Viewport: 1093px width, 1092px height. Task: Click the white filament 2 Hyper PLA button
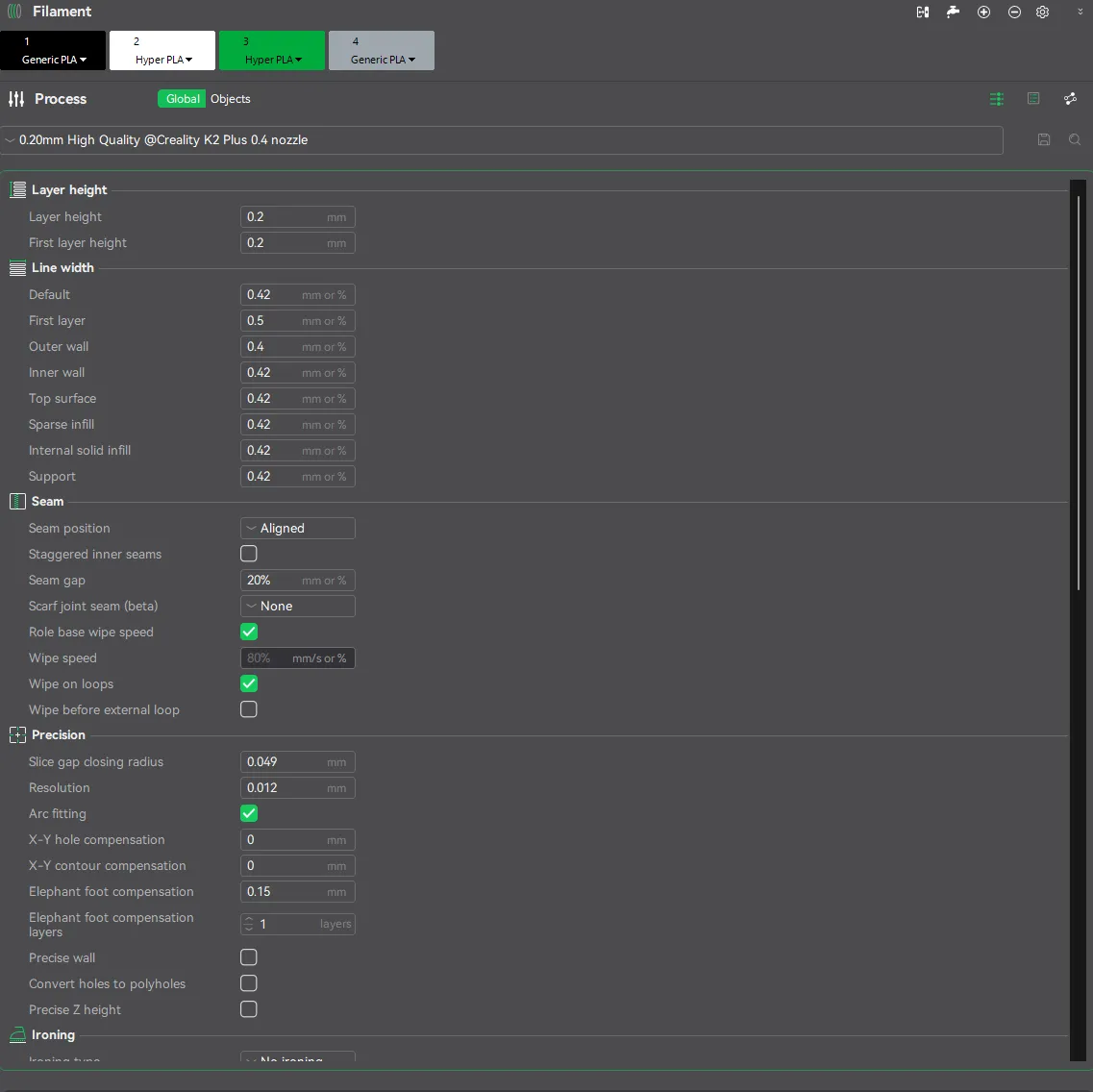pos(162,51)
